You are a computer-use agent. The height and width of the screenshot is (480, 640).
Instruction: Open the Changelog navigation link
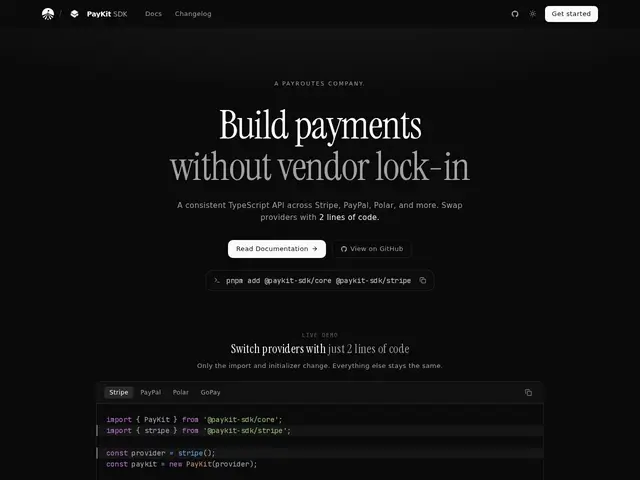[193, 14]
